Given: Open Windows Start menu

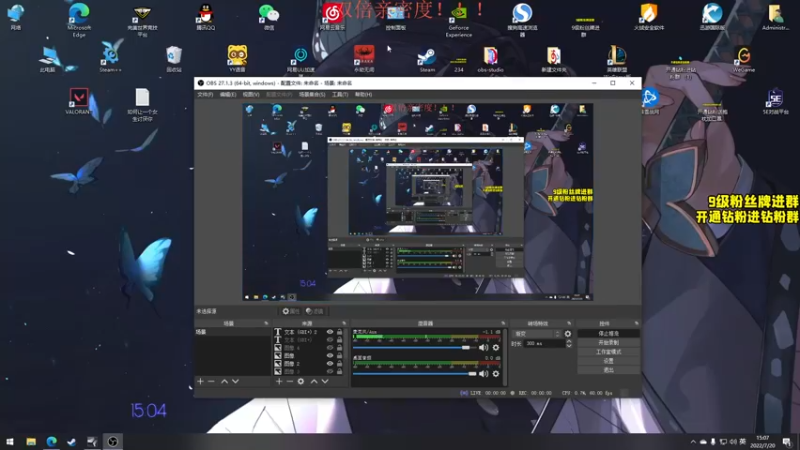Looking at the screenshot, I should 10,441.
